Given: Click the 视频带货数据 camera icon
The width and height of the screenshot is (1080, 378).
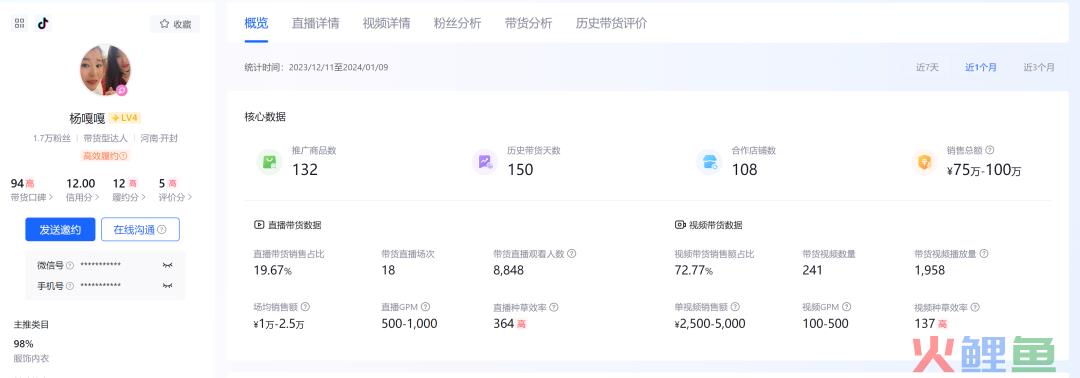Looking at the screenshot, I should (x=681, y=224).
